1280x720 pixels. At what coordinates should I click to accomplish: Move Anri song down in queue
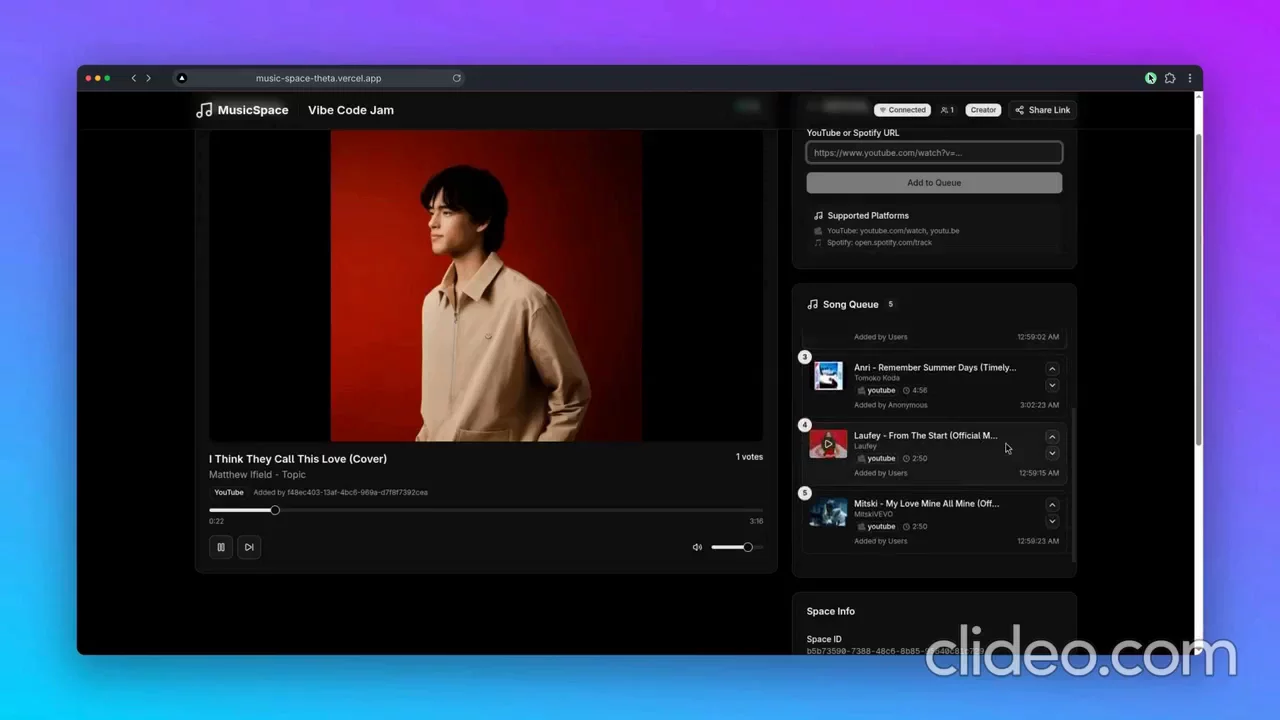click(1052, 385)
